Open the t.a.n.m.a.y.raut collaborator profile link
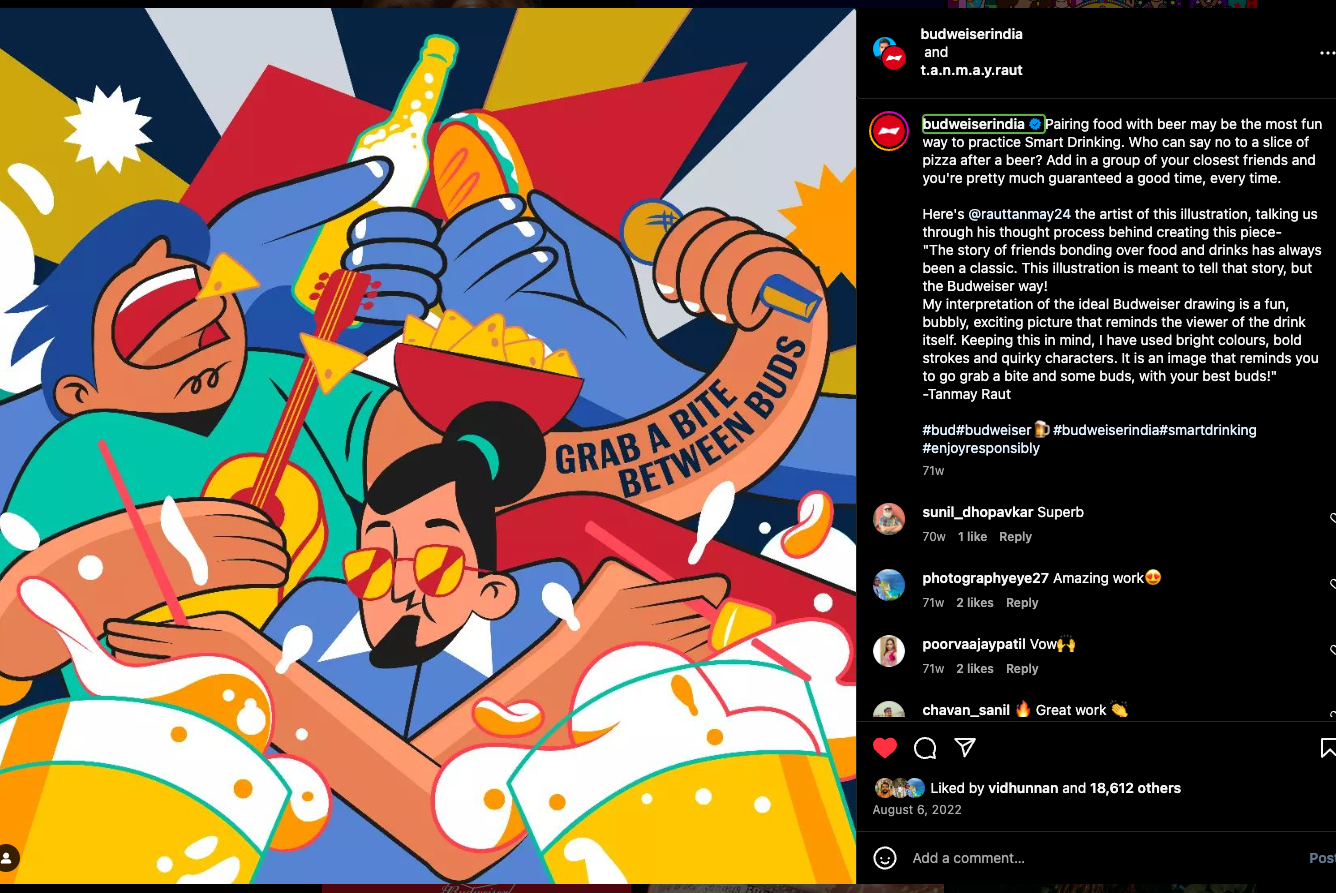This screenshot has height=893, width=1336. 972,70
